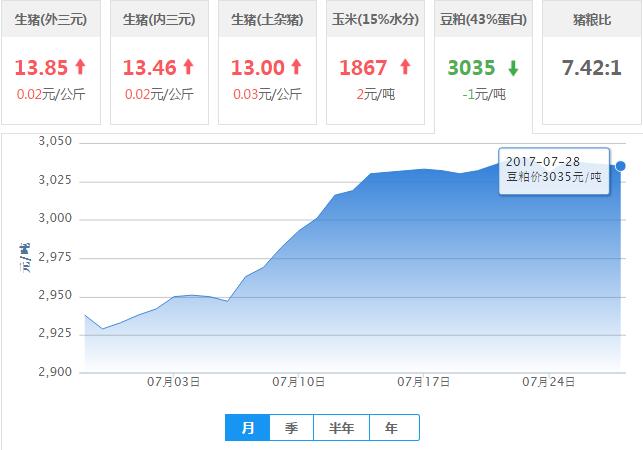643x450 pixels.
Task: Click the 豆粕价3035元/吨 tooltip text
Action: coord(554,177)
